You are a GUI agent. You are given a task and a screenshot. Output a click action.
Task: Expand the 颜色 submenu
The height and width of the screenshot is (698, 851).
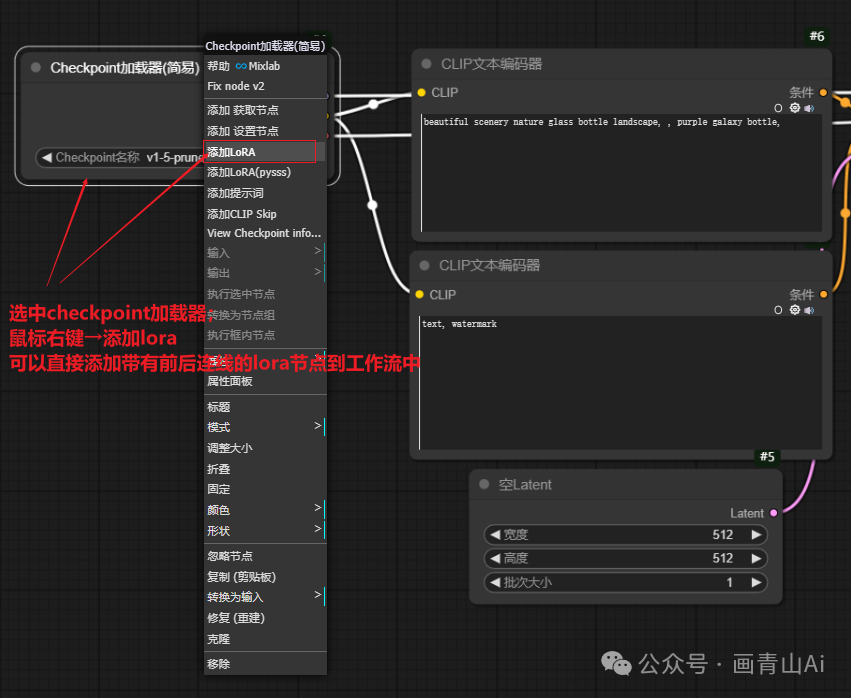(x=265, y=510)
